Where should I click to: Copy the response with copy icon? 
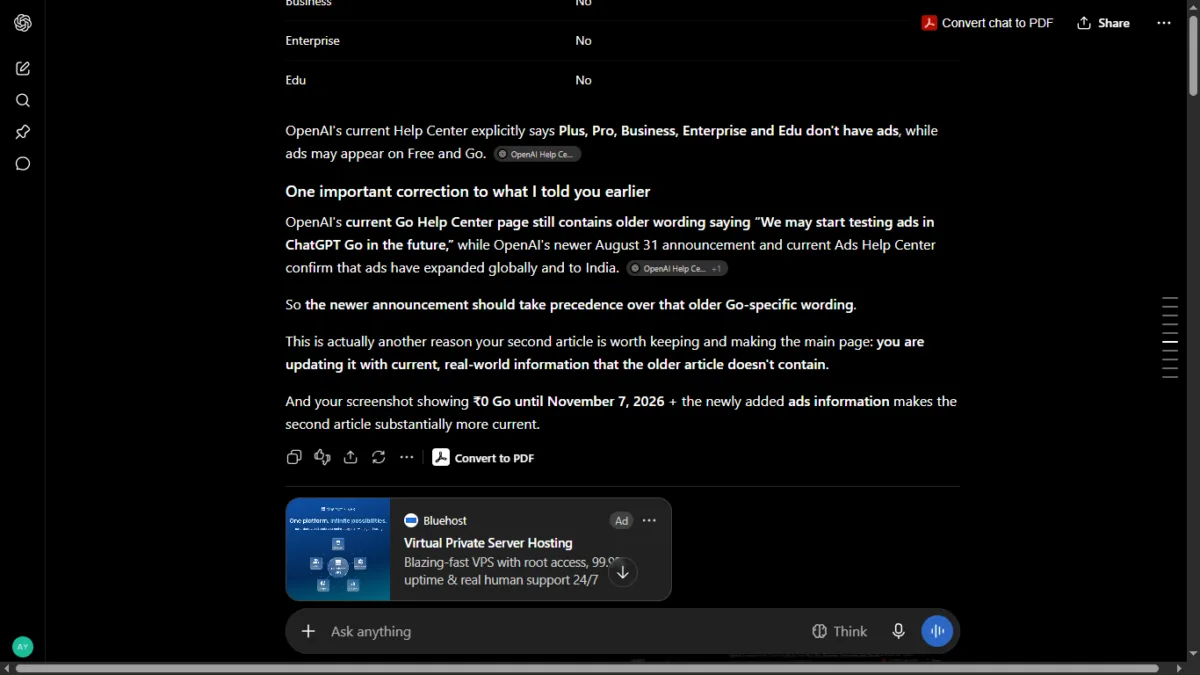click(294, 457)
